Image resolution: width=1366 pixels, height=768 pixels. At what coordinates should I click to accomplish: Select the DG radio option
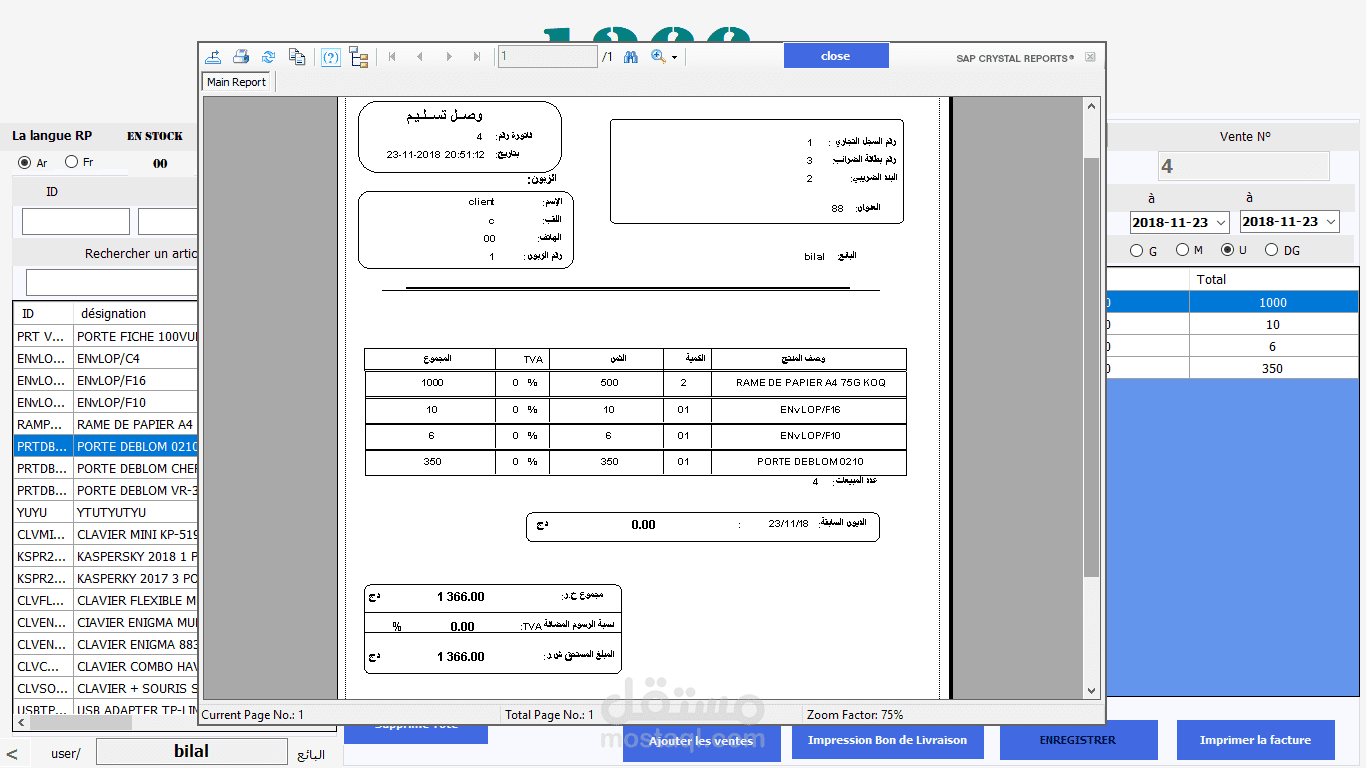tap(1271, 250)
